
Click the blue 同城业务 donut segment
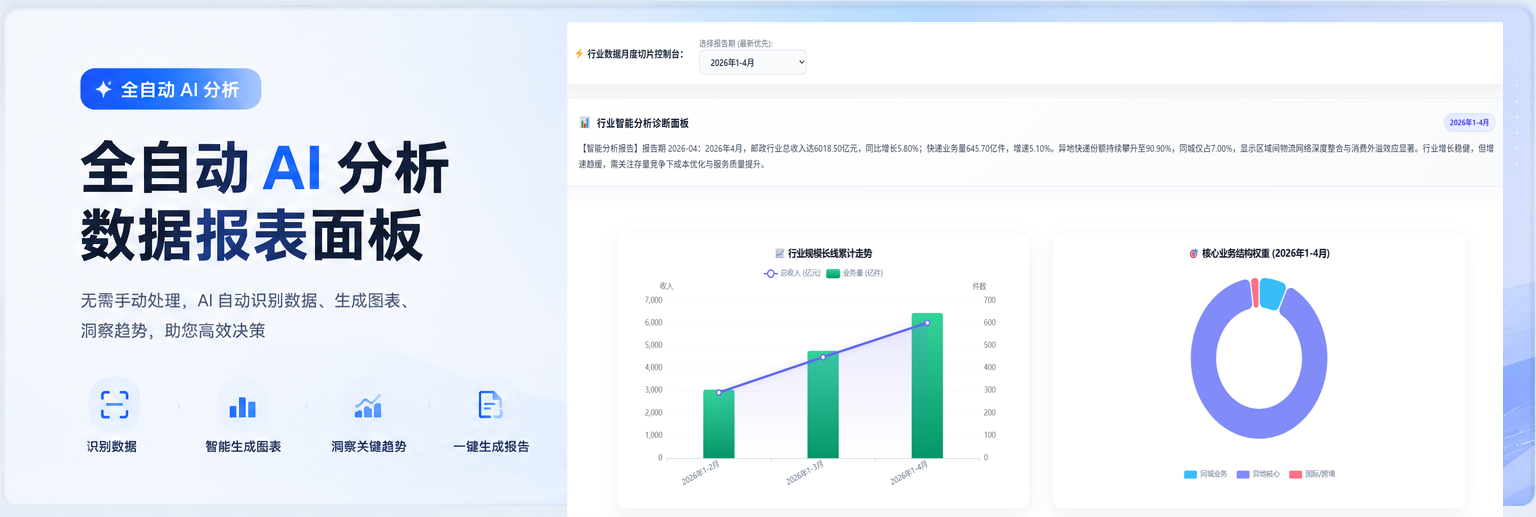[1272, 293]
